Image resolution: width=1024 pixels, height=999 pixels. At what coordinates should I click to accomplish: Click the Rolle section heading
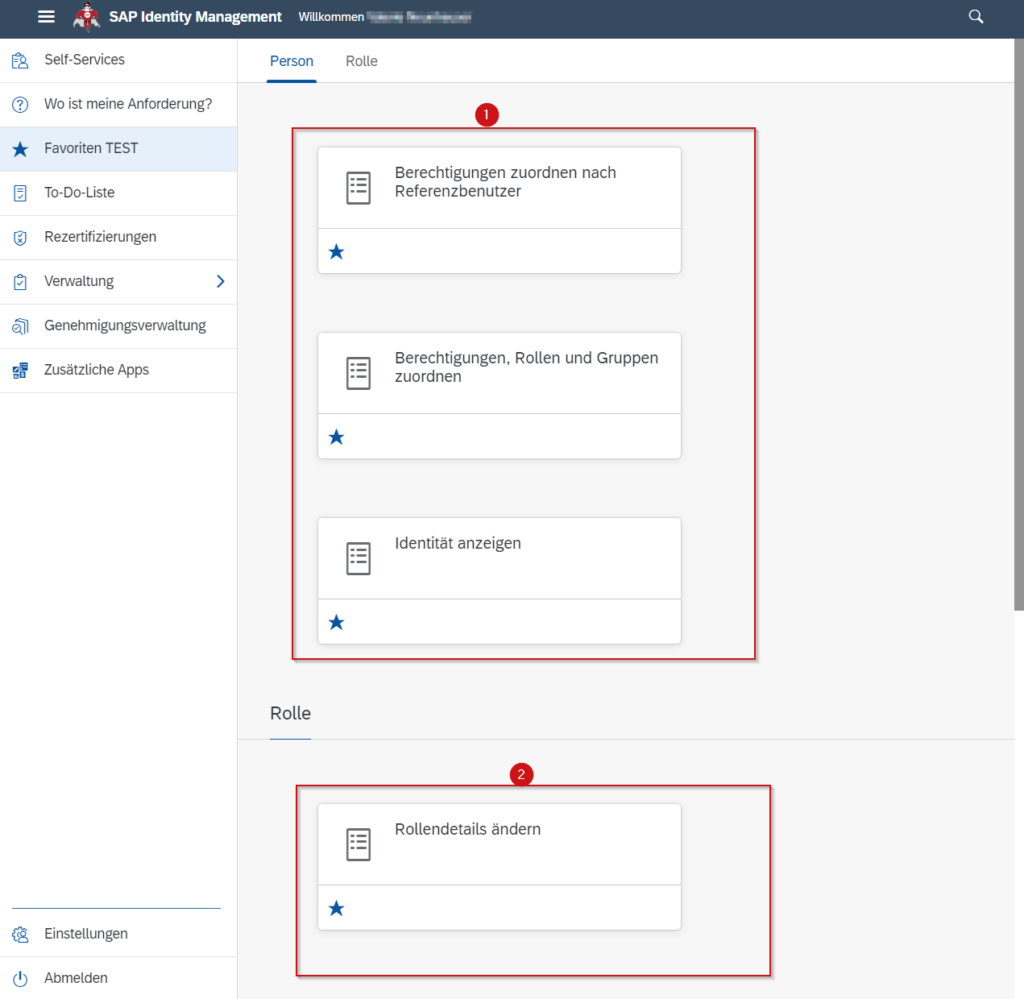click(290, 713)
